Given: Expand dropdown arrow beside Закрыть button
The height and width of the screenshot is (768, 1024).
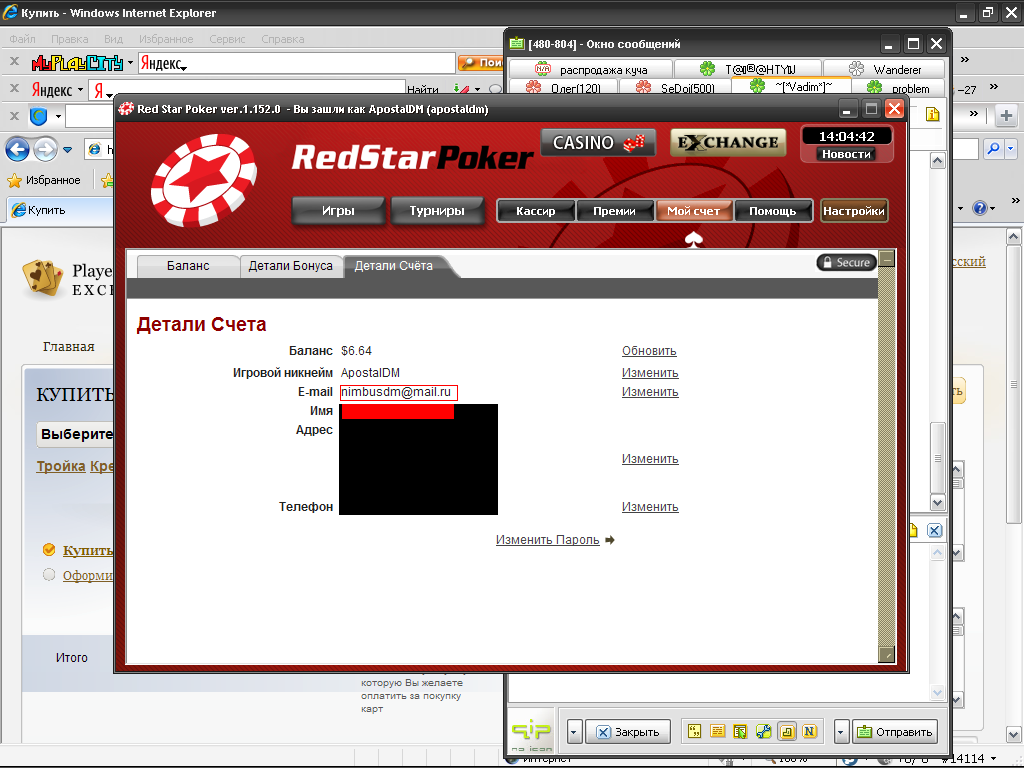Looking at the screenshot, I should [574, 732].
